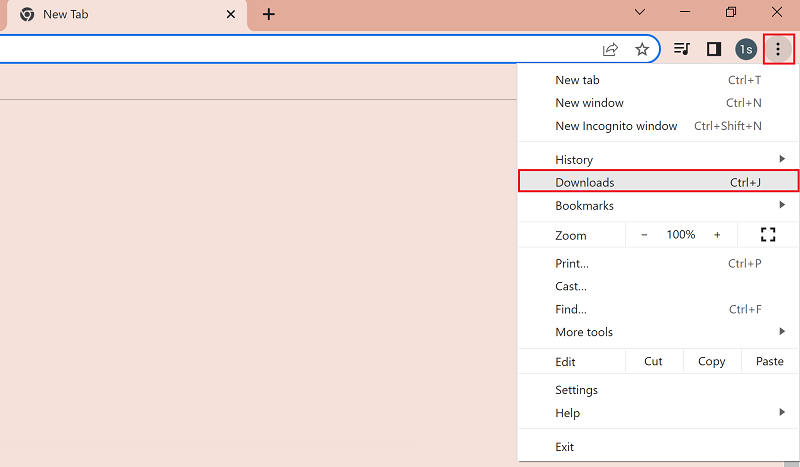
Task: Restore down the Chrome window
Action: 731,12
